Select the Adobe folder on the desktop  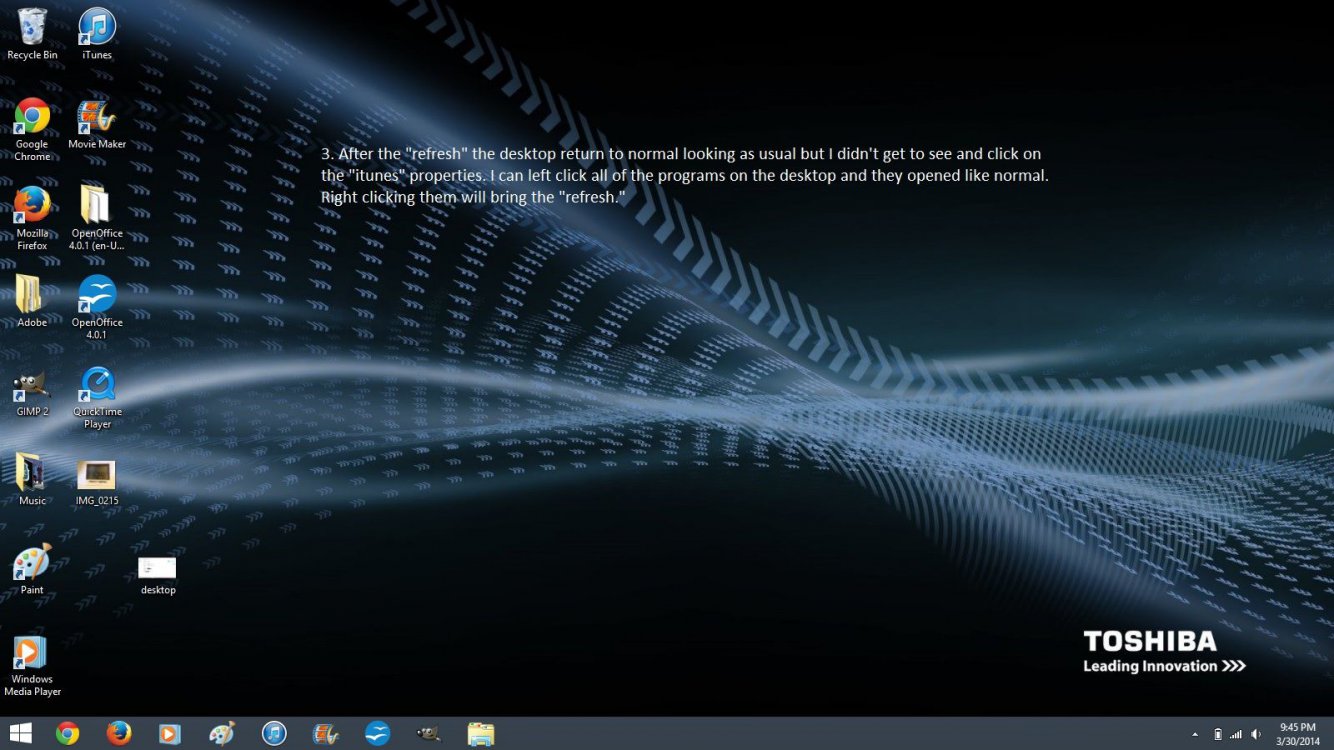tap(32, 296)
